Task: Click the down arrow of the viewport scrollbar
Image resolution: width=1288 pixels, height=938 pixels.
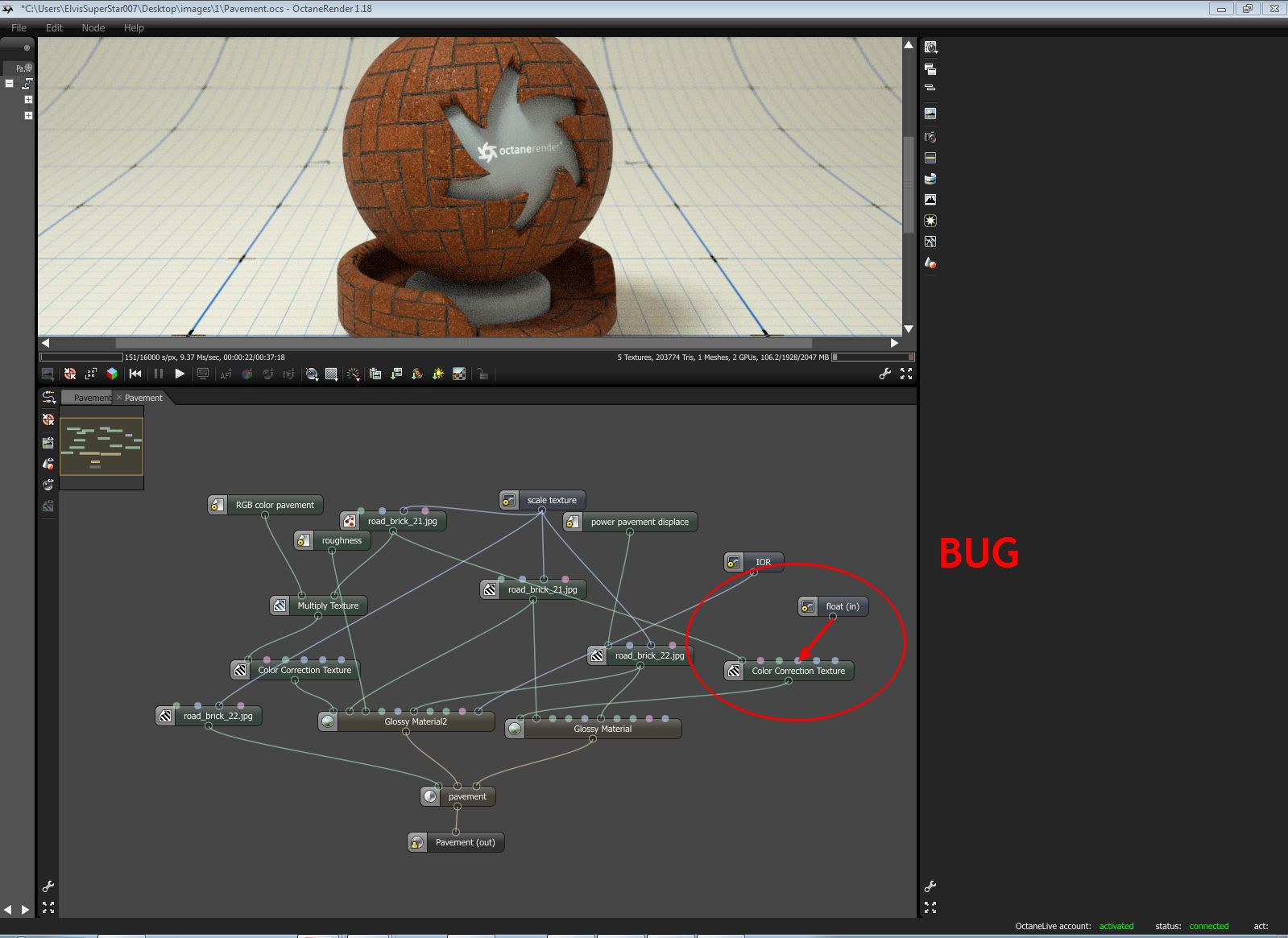Action: point(909,329)
